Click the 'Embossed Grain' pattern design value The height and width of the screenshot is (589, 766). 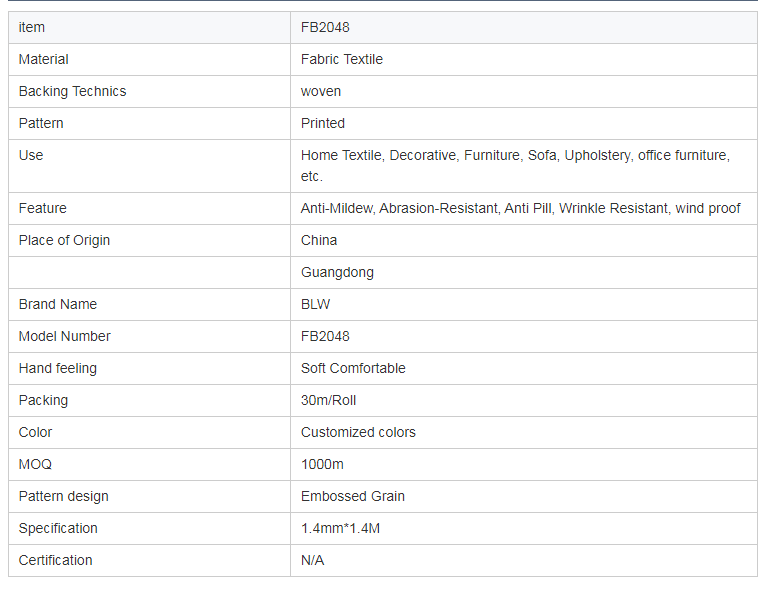click(353, 496)
